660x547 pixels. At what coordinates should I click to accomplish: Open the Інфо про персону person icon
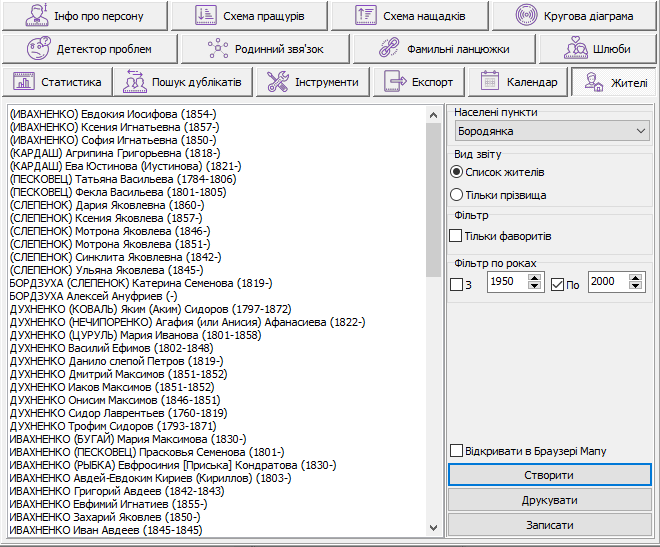point(36,16)
